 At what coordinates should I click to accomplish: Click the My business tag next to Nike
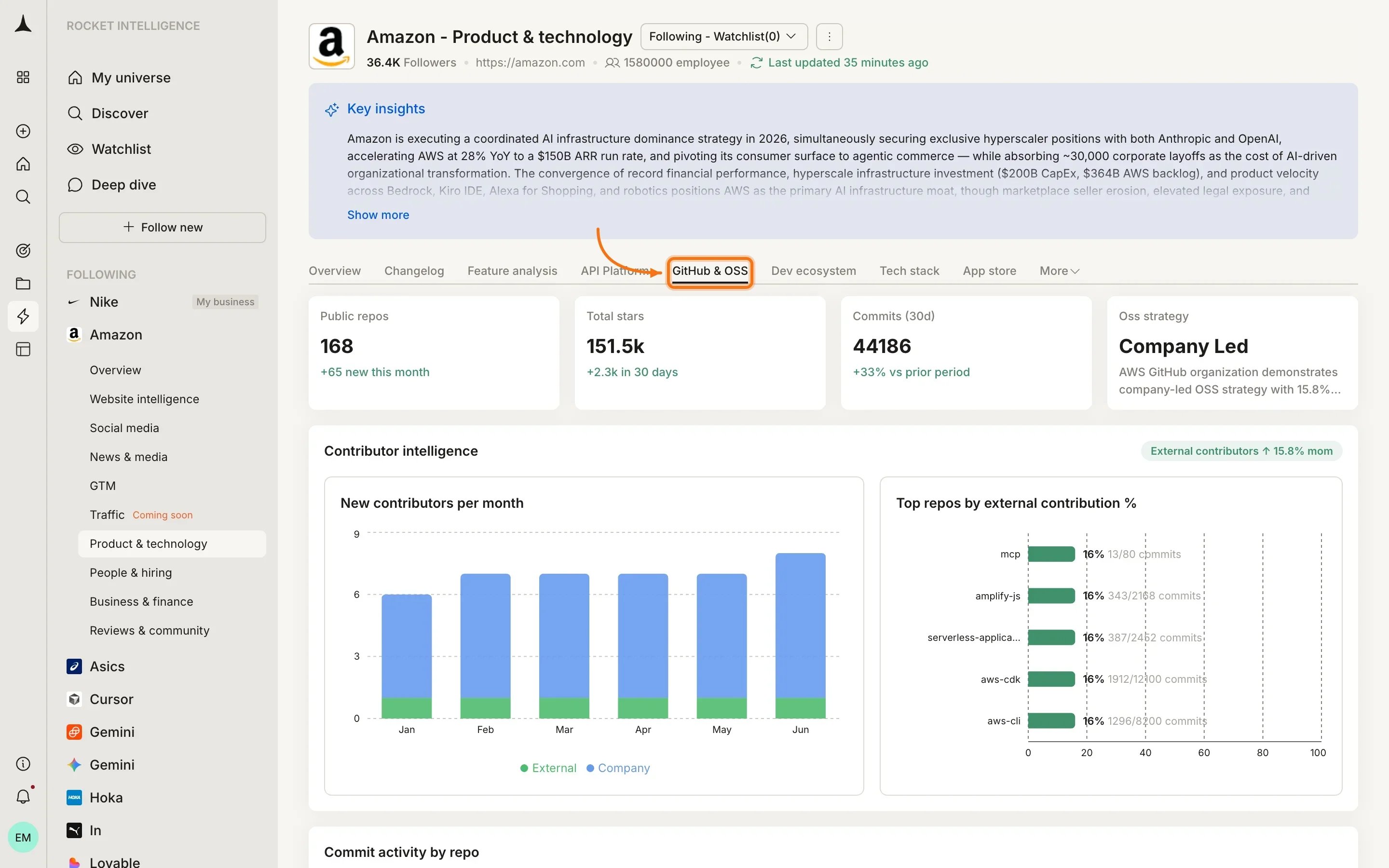coord(225,302)
